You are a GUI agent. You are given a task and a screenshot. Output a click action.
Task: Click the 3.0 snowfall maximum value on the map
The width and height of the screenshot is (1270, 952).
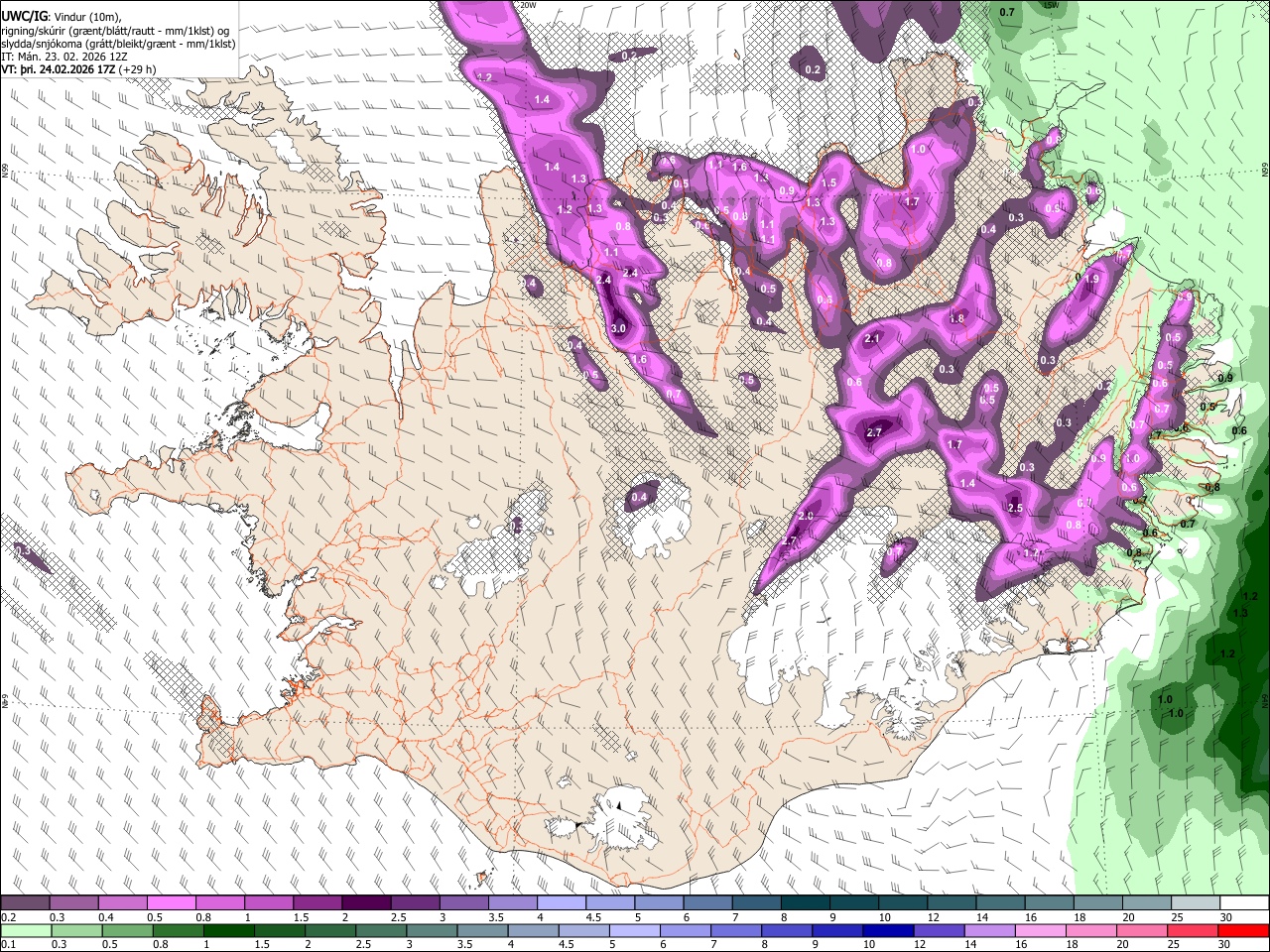click(x=618, y=328)
